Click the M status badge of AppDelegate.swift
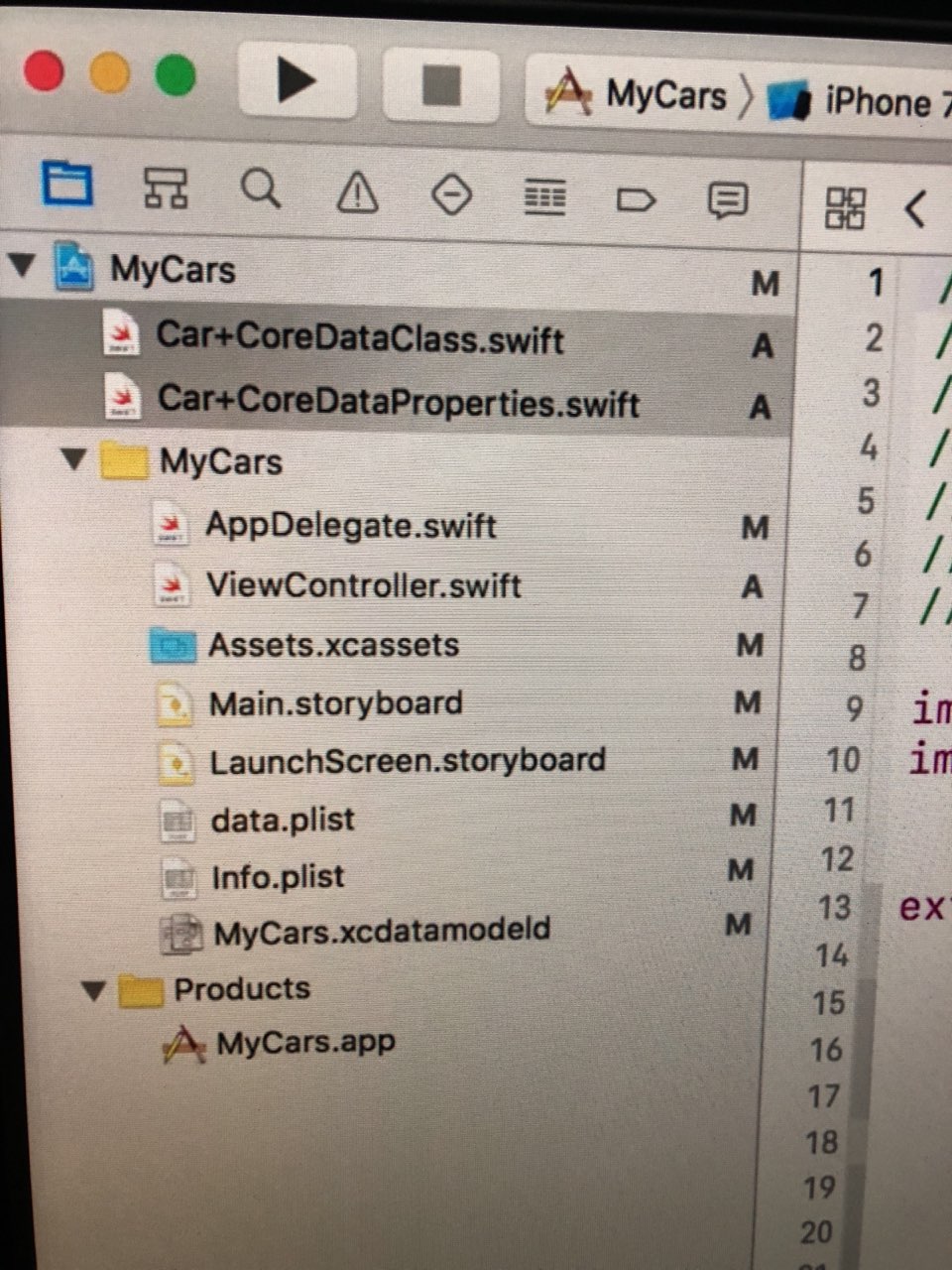This screenshot has width=952, height=1270. tap(755, 527)
